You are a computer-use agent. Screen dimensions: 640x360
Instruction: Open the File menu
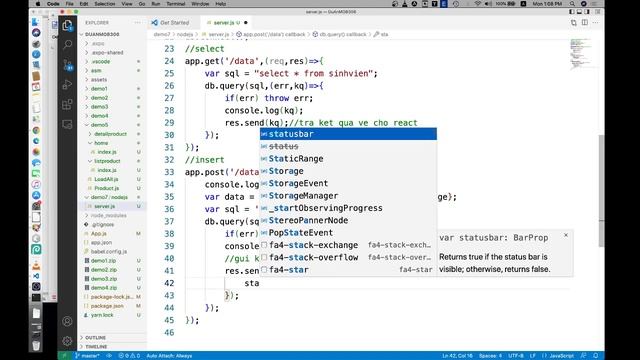point(70,4)
